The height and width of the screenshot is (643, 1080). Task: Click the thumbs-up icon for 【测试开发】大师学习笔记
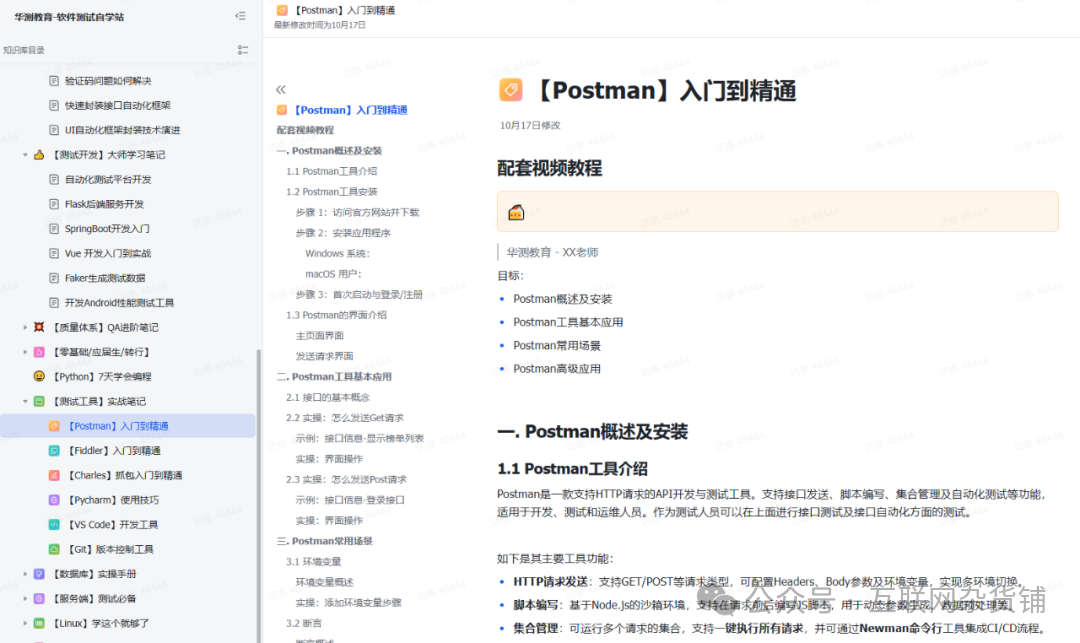click(39, 155)
